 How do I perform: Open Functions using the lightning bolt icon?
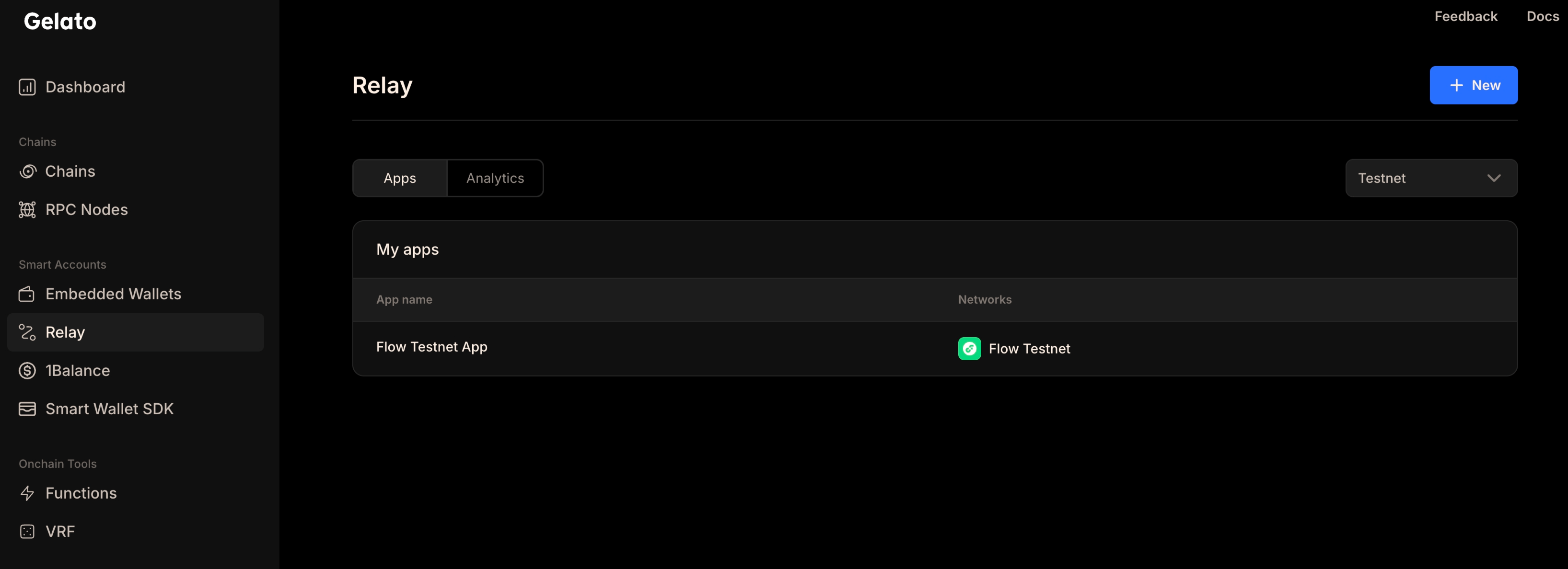click(x=28, y=493)
